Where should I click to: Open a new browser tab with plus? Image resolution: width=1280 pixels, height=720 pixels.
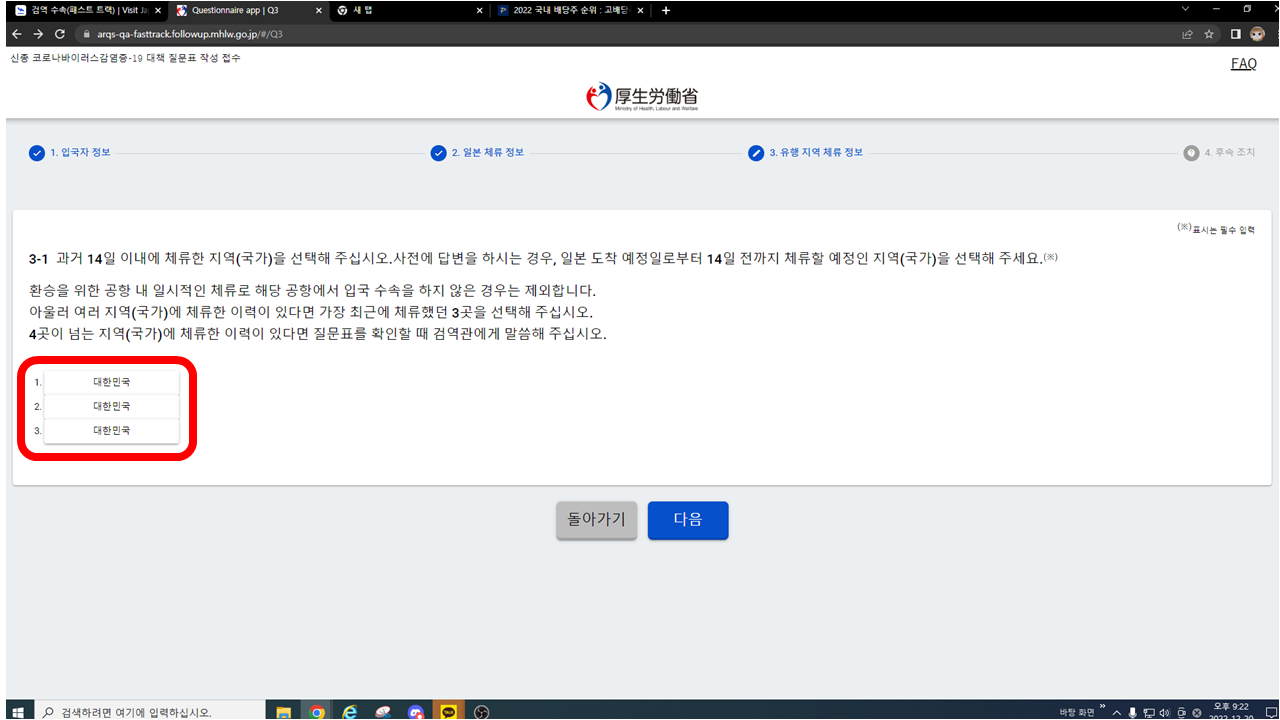666,10
